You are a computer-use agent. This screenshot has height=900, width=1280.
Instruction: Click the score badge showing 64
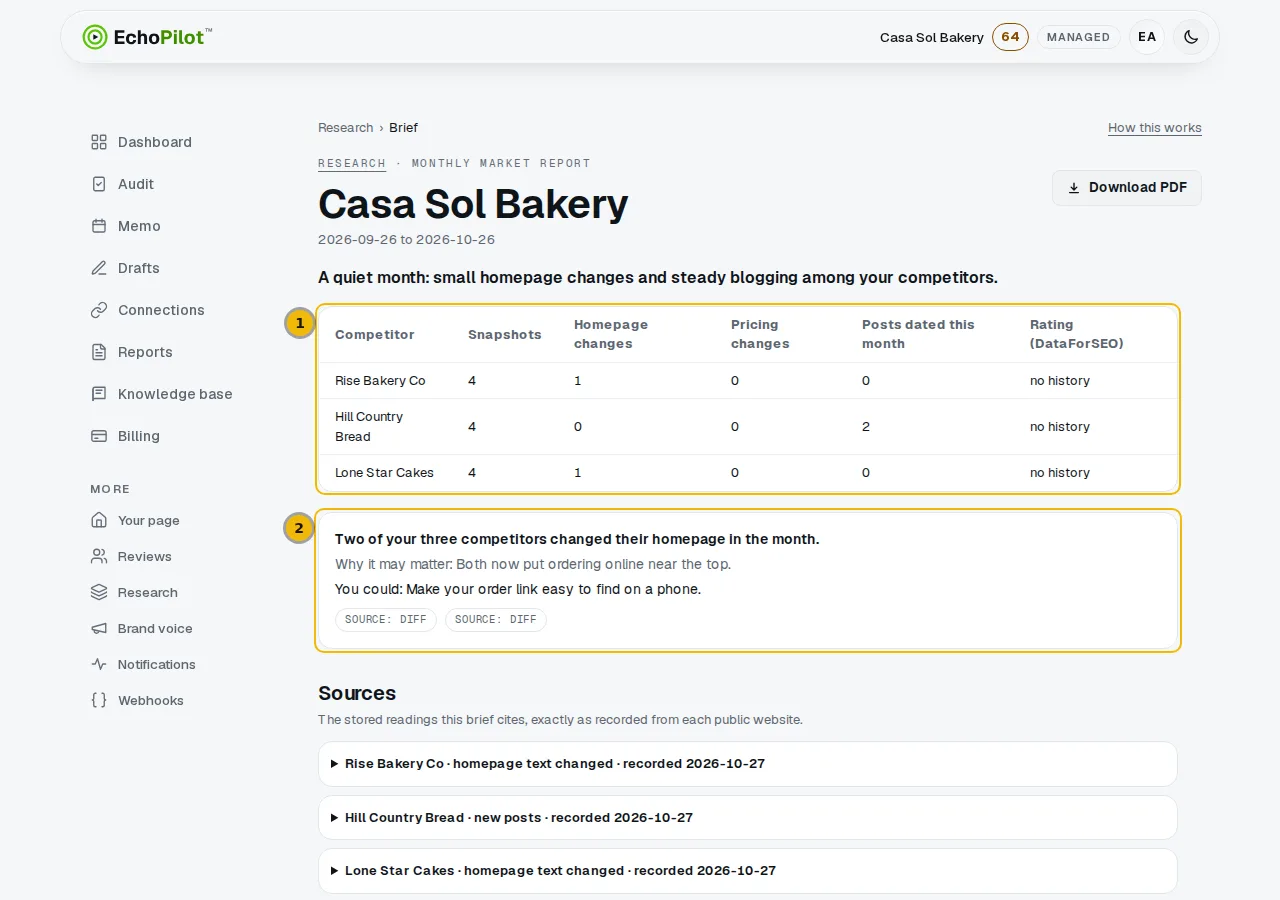[1010, 37]
